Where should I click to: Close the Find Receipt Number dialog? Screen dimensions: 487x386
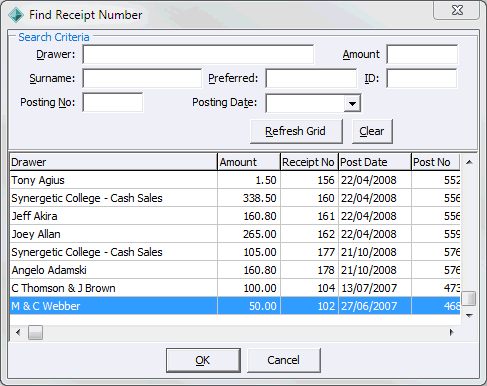[x=457, y=10]
